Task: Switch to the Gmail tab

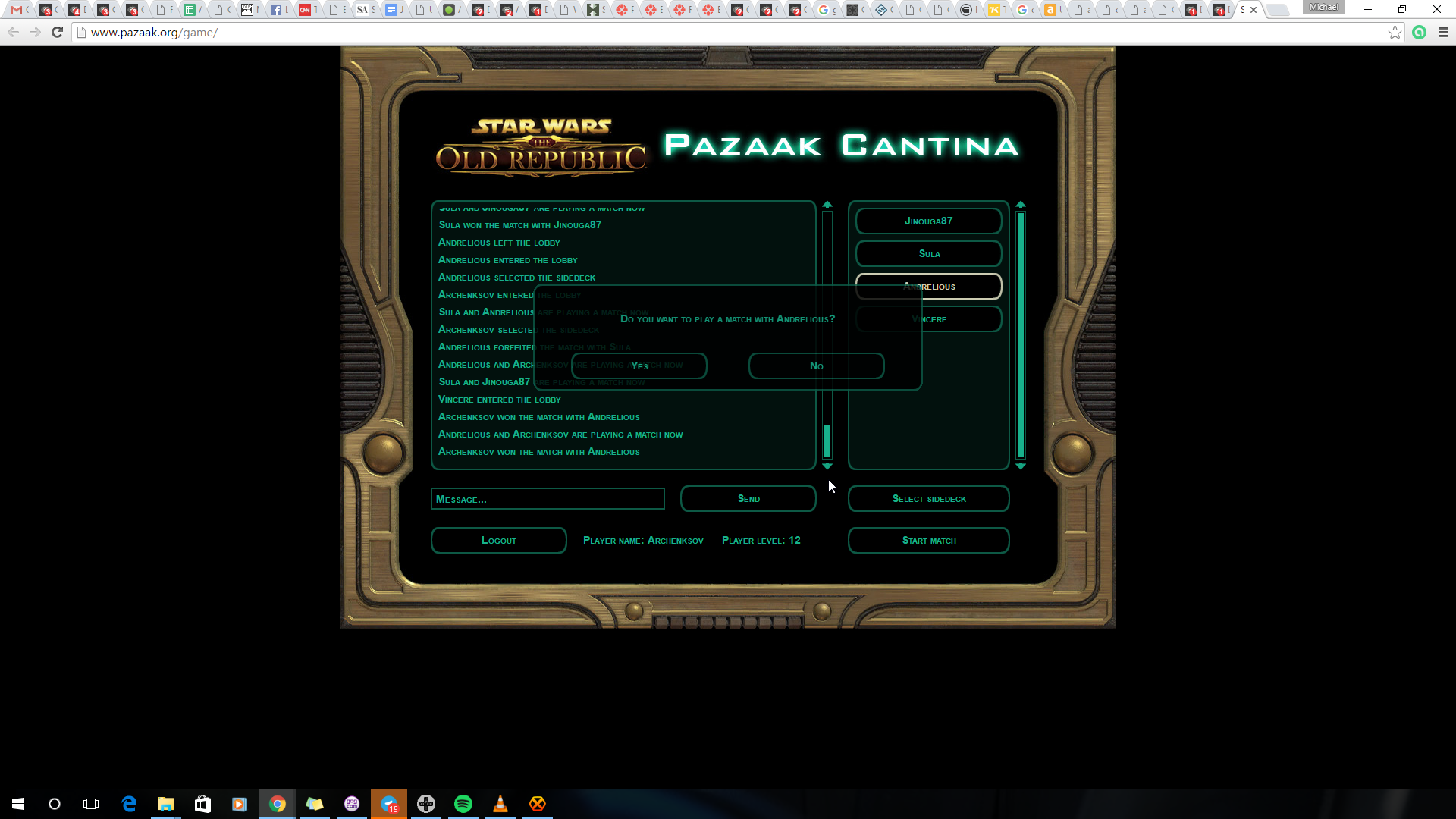Action: [19, 10]
